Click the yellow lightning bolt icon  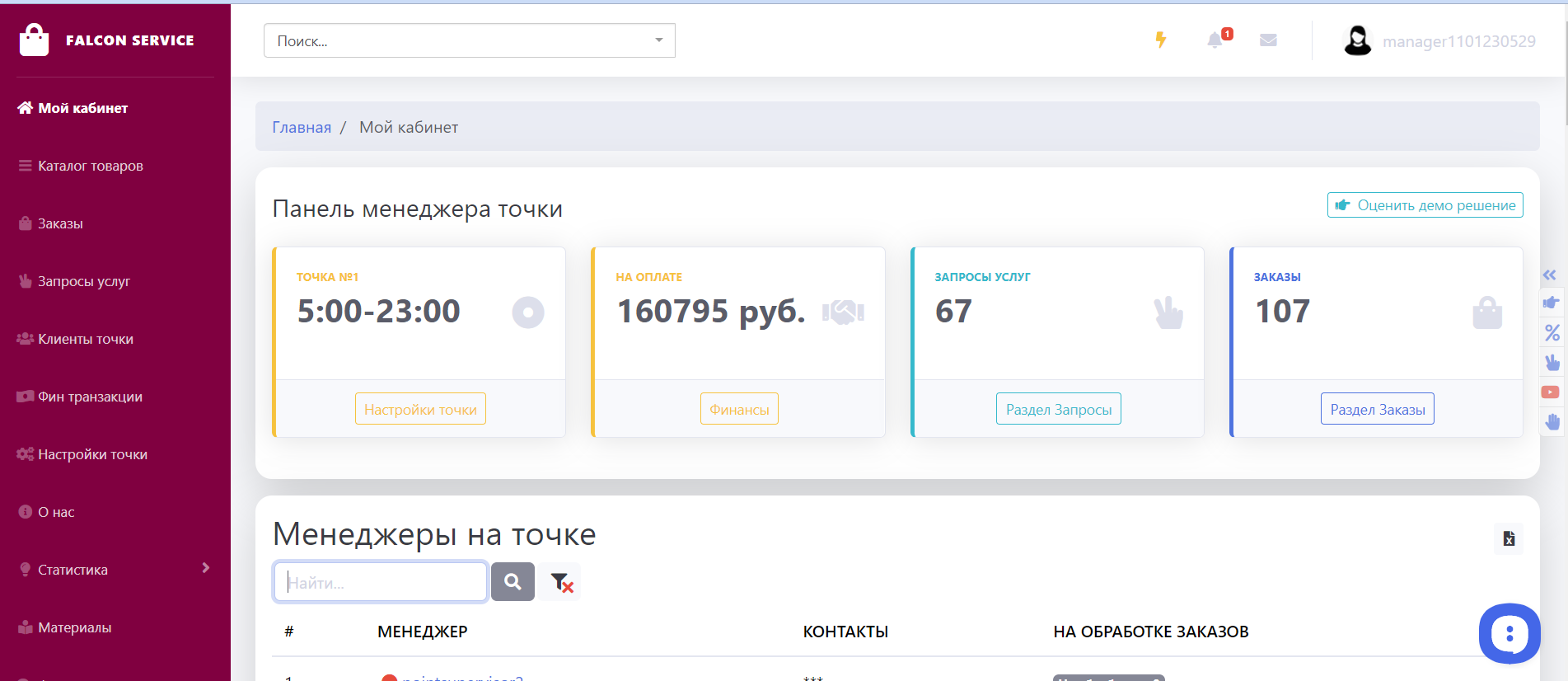[x=1160, y=40]
